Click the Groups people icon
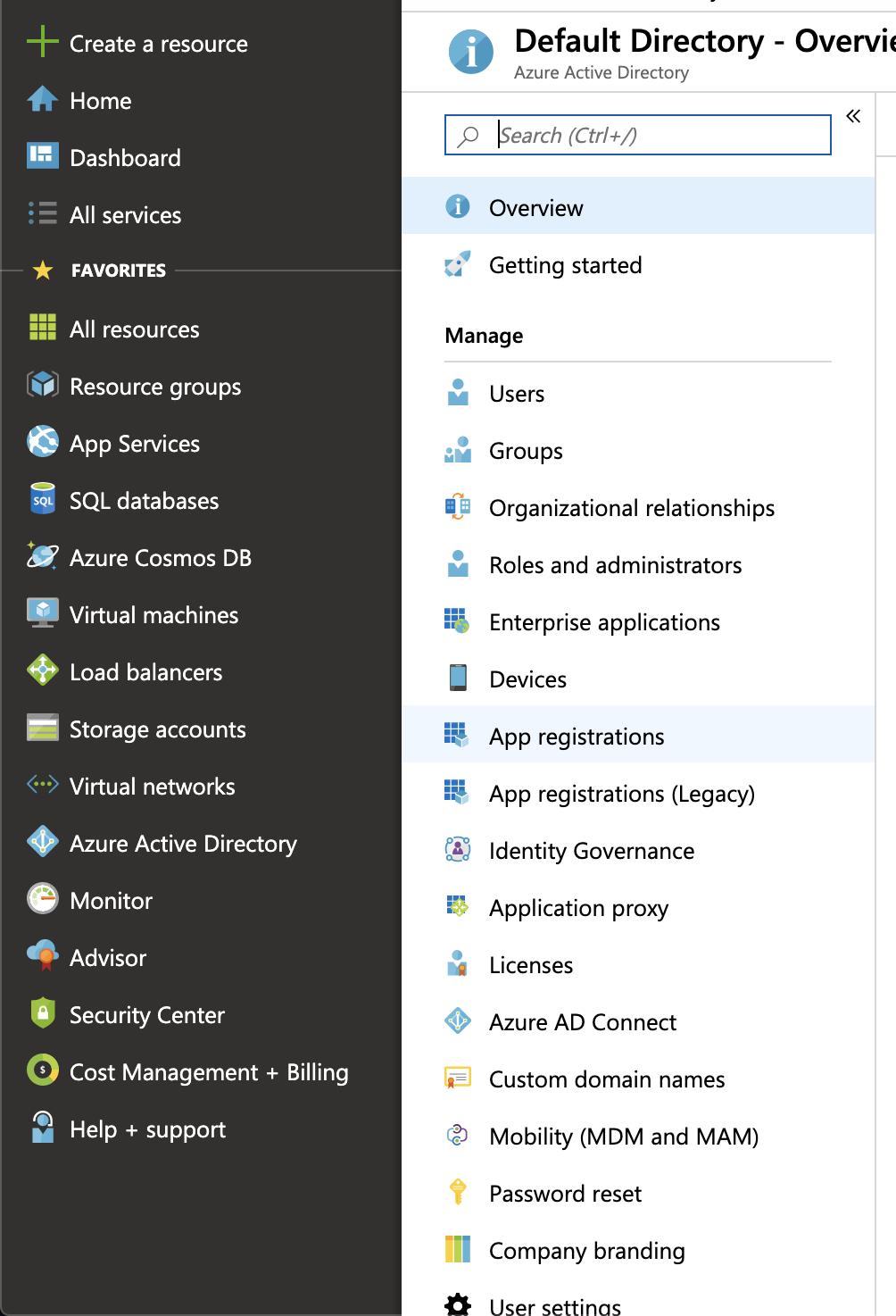Image resolution: width=896 pixels, height=1316 pixels. coord(458,450)
